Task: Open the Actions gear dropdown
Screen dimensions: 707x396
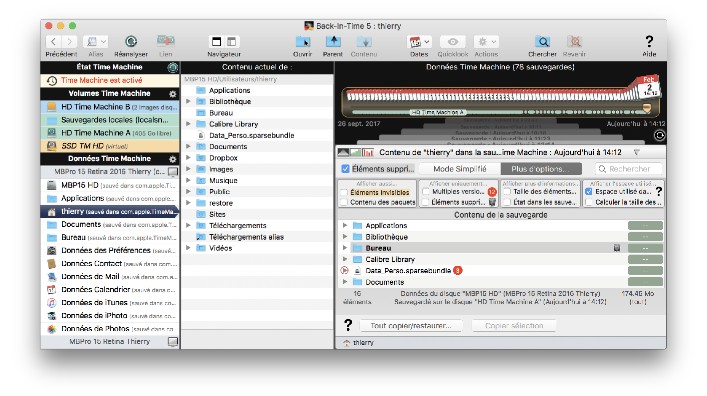Action: [x=487, y=42]
